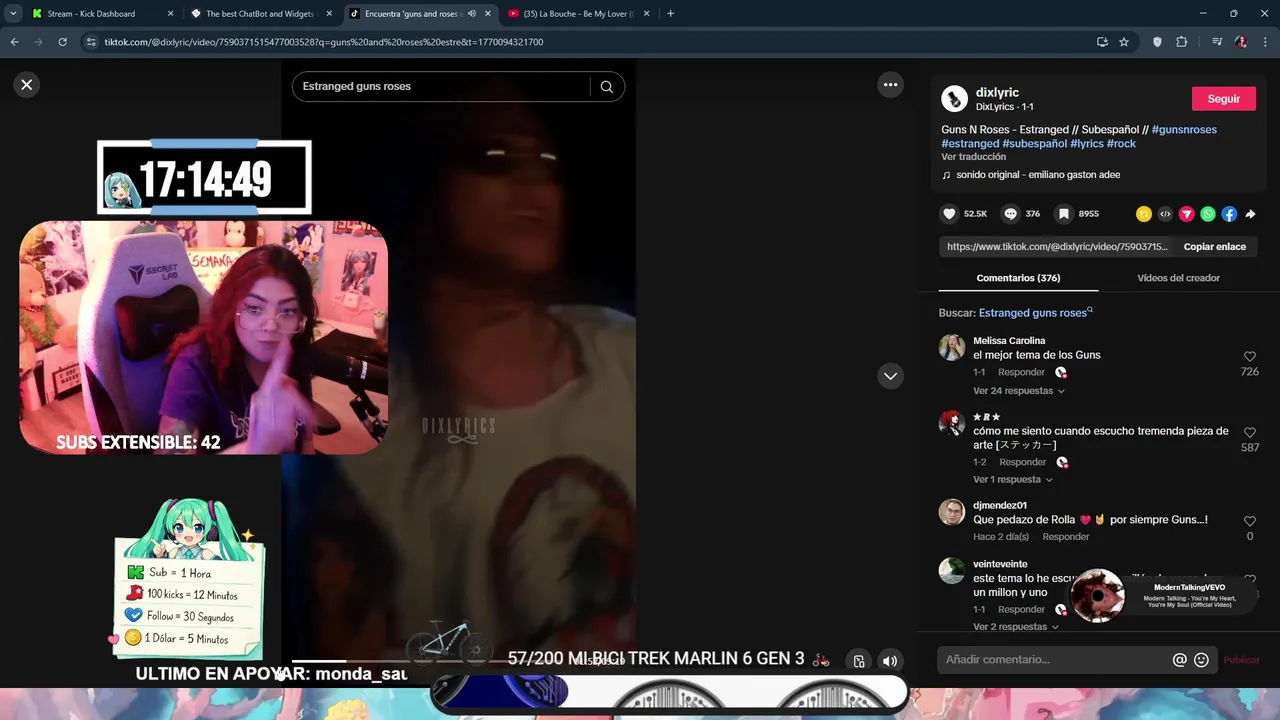Viewport: 1280px width, 720px height.
Task: Open a new browser tab
Action: point(670,14)
